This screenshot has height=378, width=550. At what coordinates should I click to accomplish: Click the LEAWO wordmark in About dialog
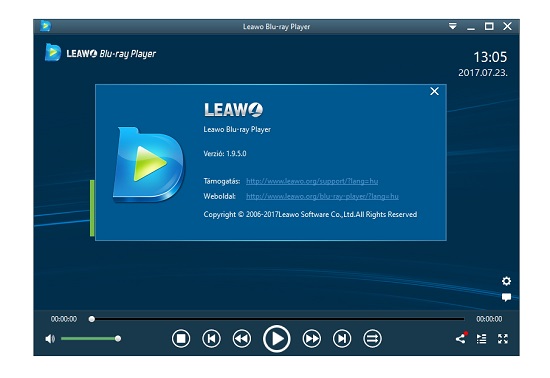pos(234,110)
